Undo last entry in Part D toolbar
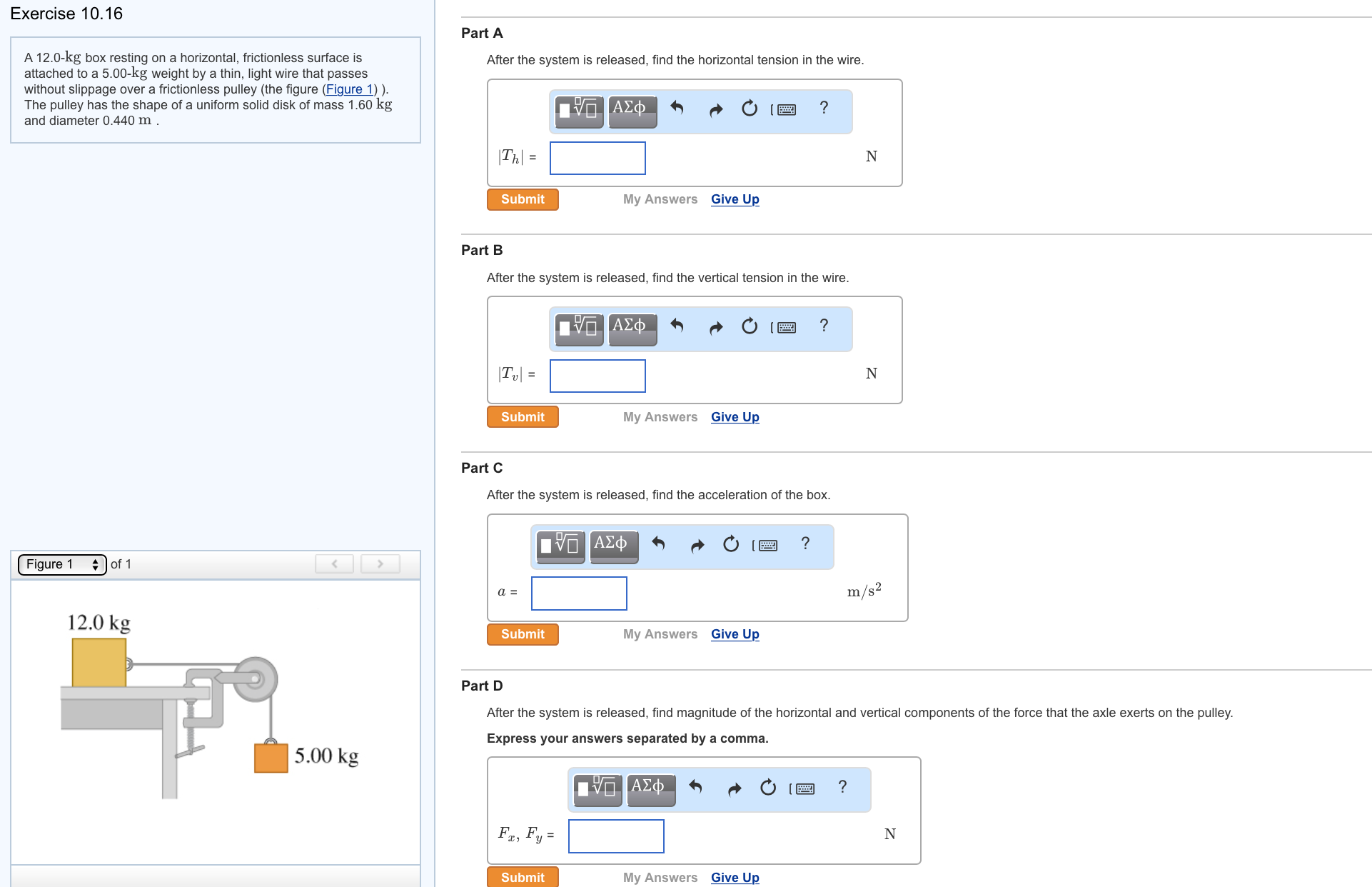The height and width of the screenshot is (887, 1372). click(696, 787)
